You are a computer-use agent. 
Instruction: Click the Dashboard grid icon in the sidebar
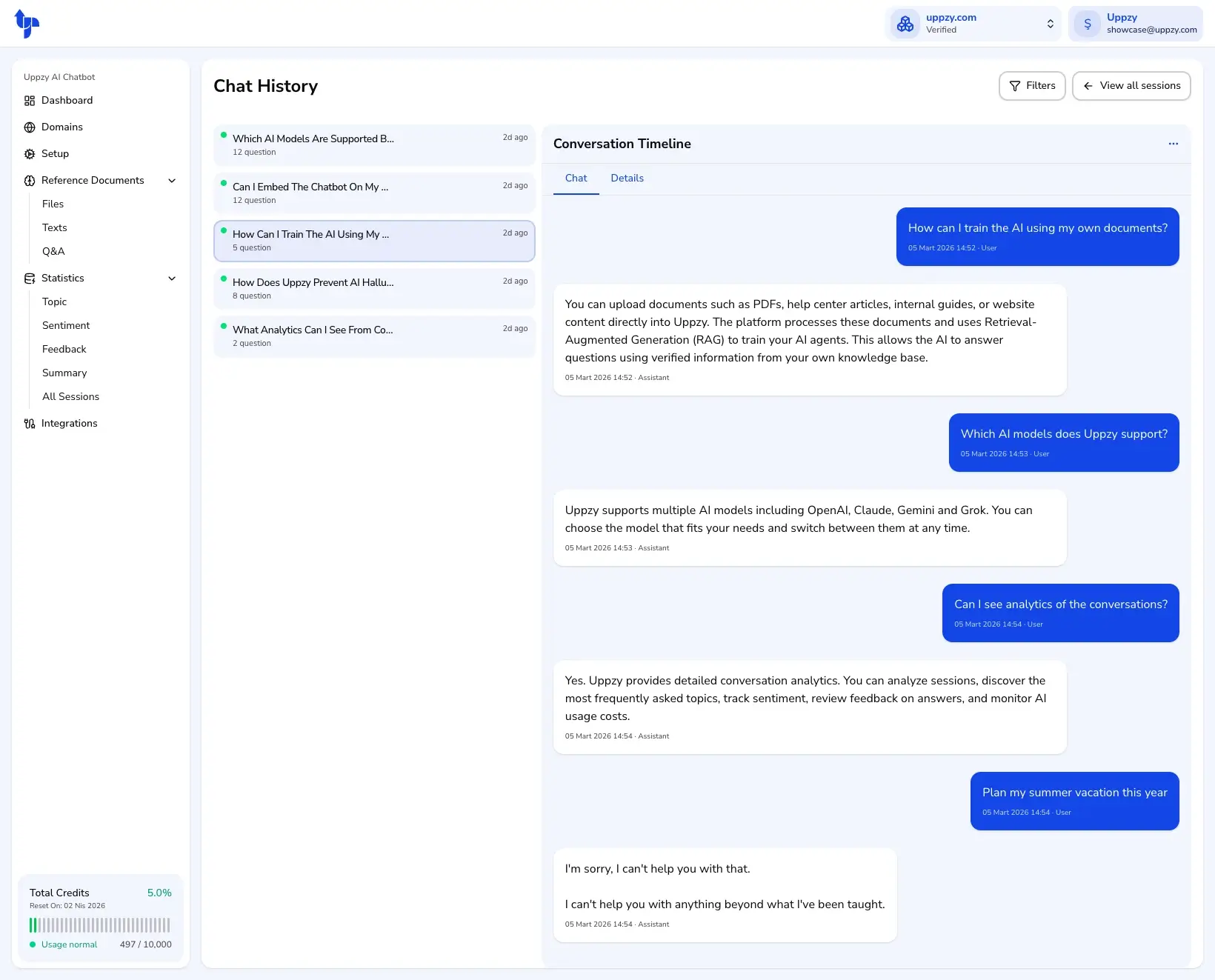coord(30,101)
